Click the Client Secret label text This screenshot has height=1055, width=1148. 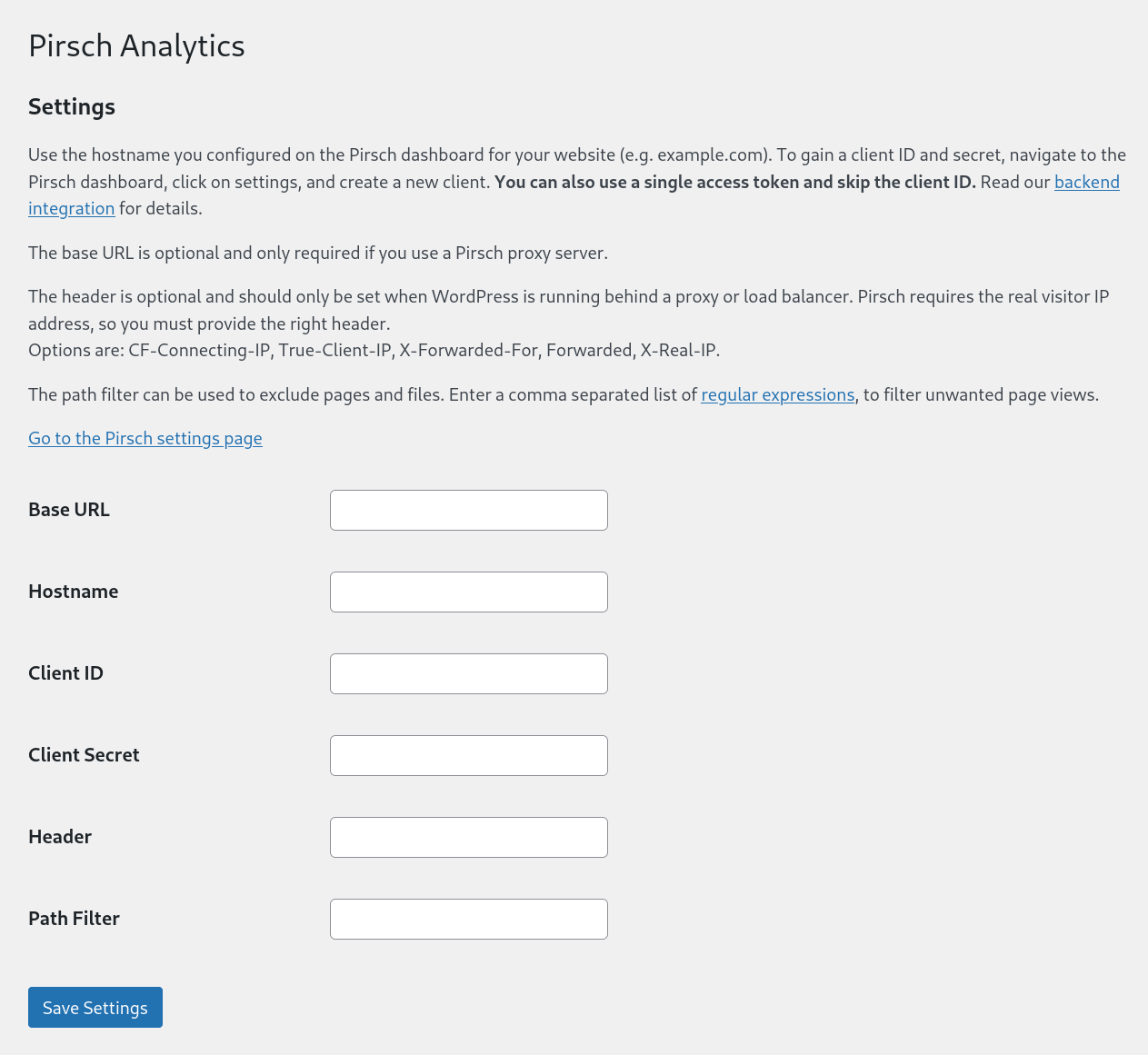(x=84, y=754)
